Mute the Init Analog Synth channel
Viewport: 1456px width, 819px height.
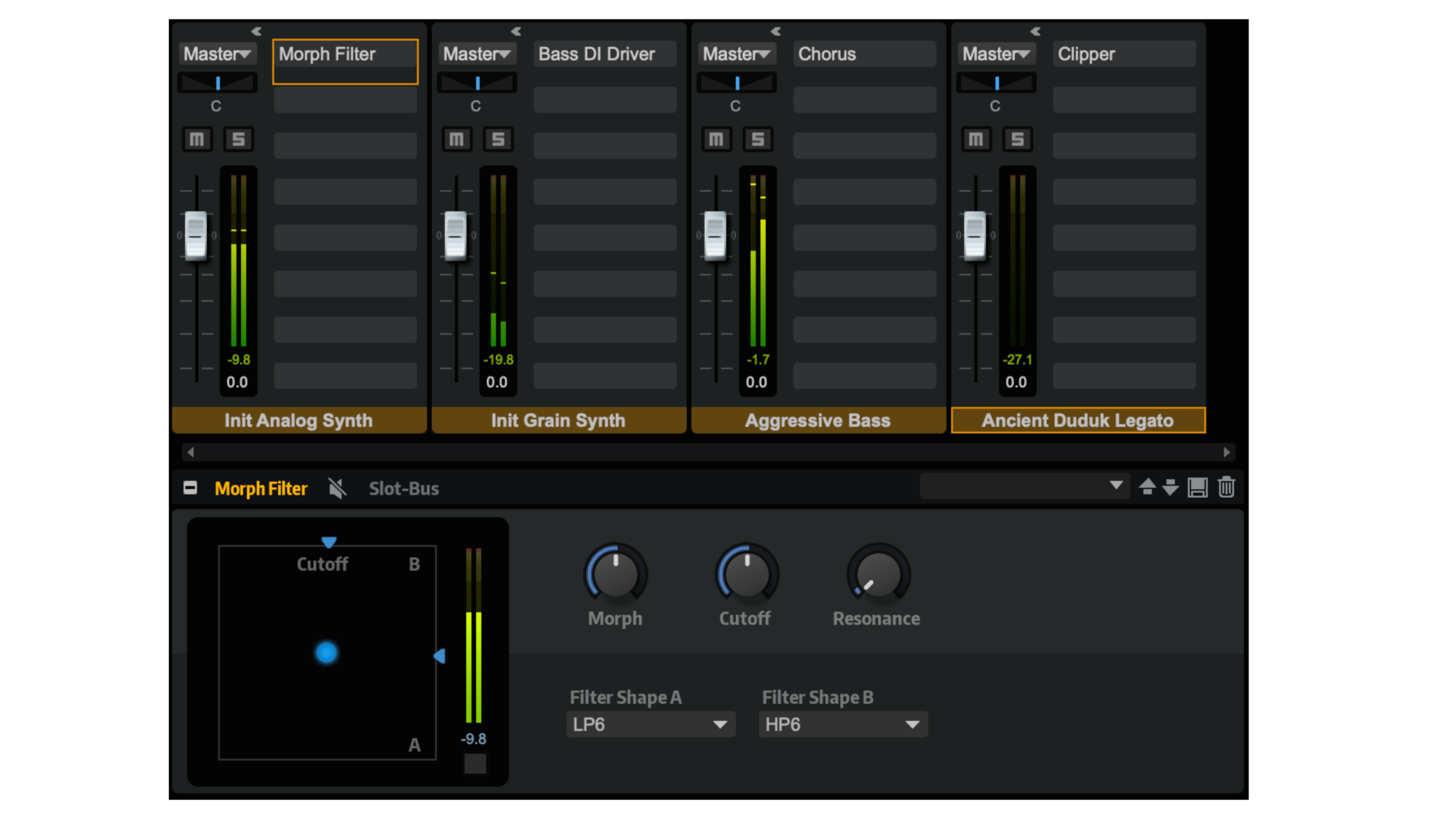(x=197, y=139)
